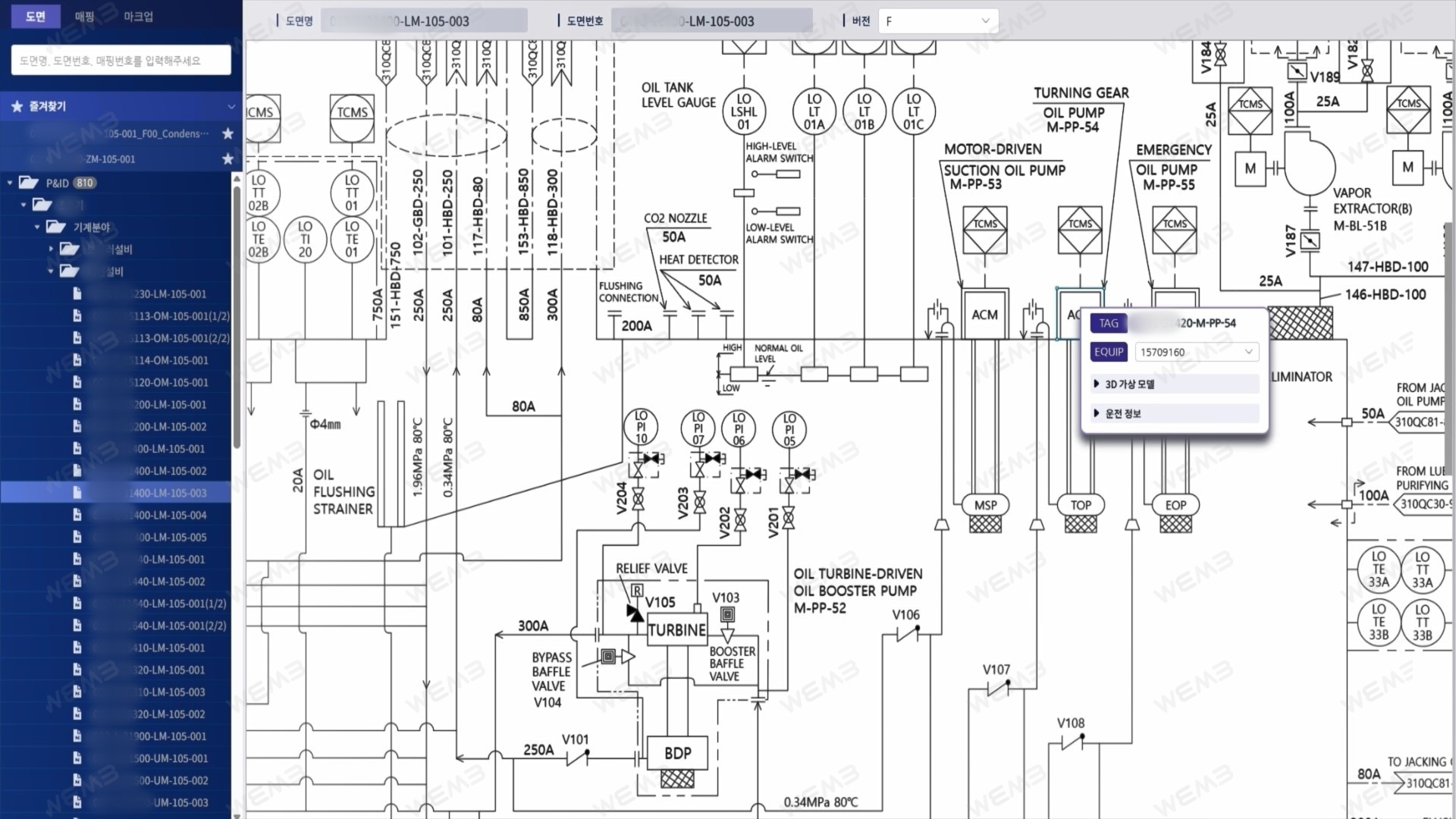Switch to the 매핑 tab
Image resolution: width=1456 pixels, height=819 pixels.
coord(85,16)
